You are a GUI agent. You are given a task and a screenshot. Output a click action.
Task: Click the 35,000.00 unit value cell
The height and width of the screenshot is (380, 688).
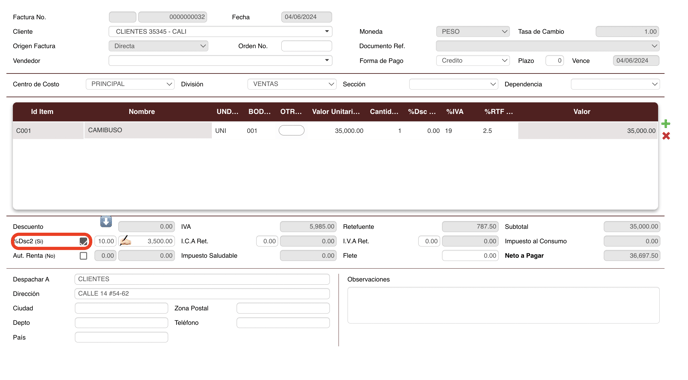[x=349, y=131]
